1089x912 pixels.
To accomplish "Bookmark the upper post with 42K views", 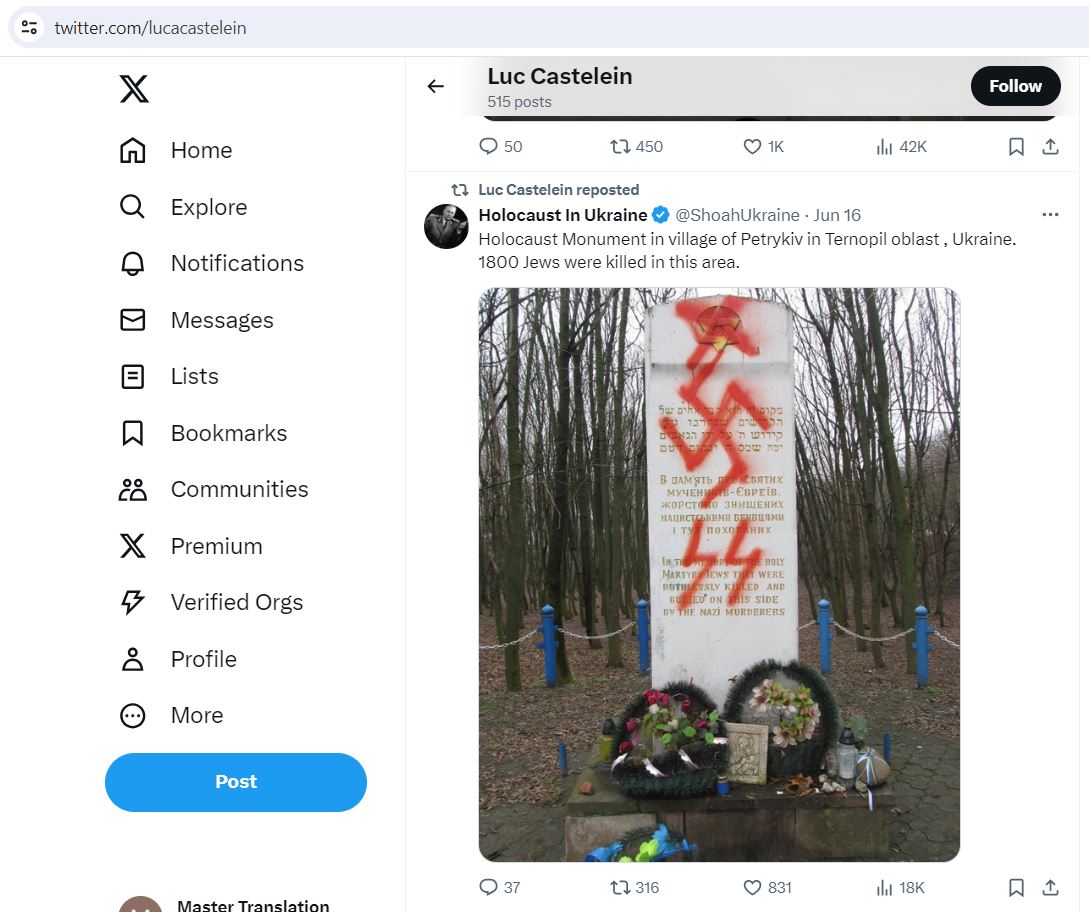I will coord(1016,147).
